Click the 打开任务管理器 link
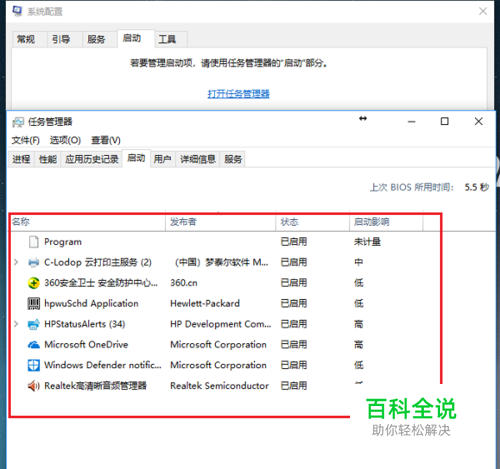Viewport: 500px width, 469px height. (239, 94)
